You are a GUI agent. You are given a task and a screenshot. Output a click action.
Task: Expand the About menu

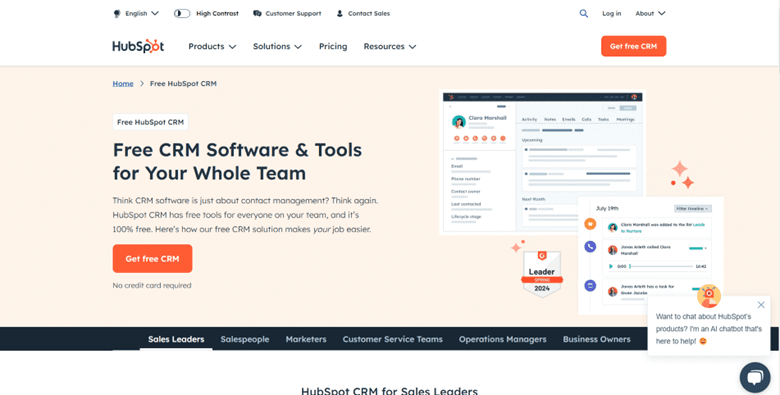coord(650,13)
